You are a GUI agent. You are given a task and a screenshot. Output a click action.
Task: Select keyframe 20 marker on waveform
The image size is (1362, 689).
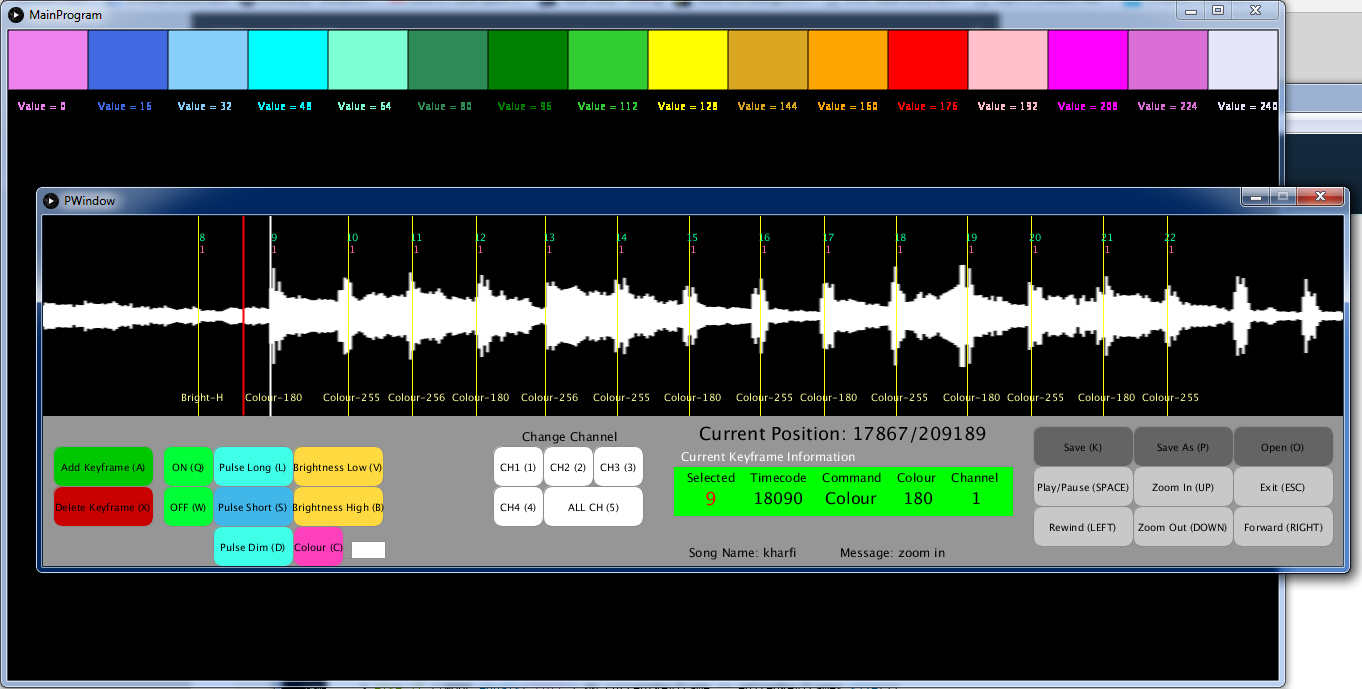[1032, 315]
